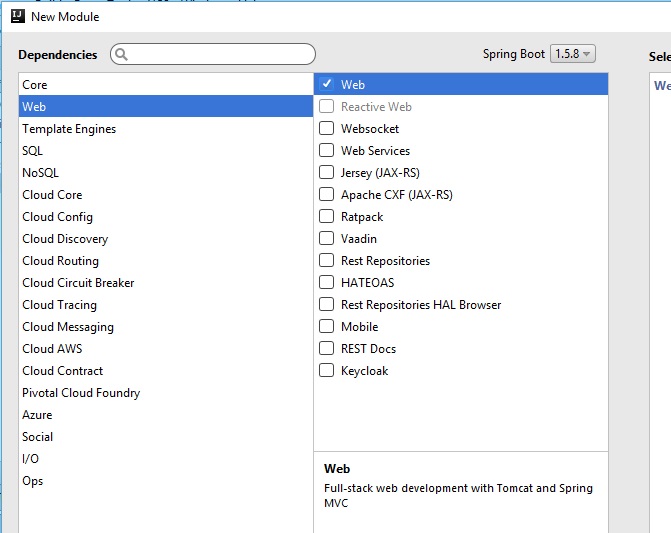This screenshot has height=533, width=671.
Task: Enable the Keycloak dependency
Action: [327, 370]
